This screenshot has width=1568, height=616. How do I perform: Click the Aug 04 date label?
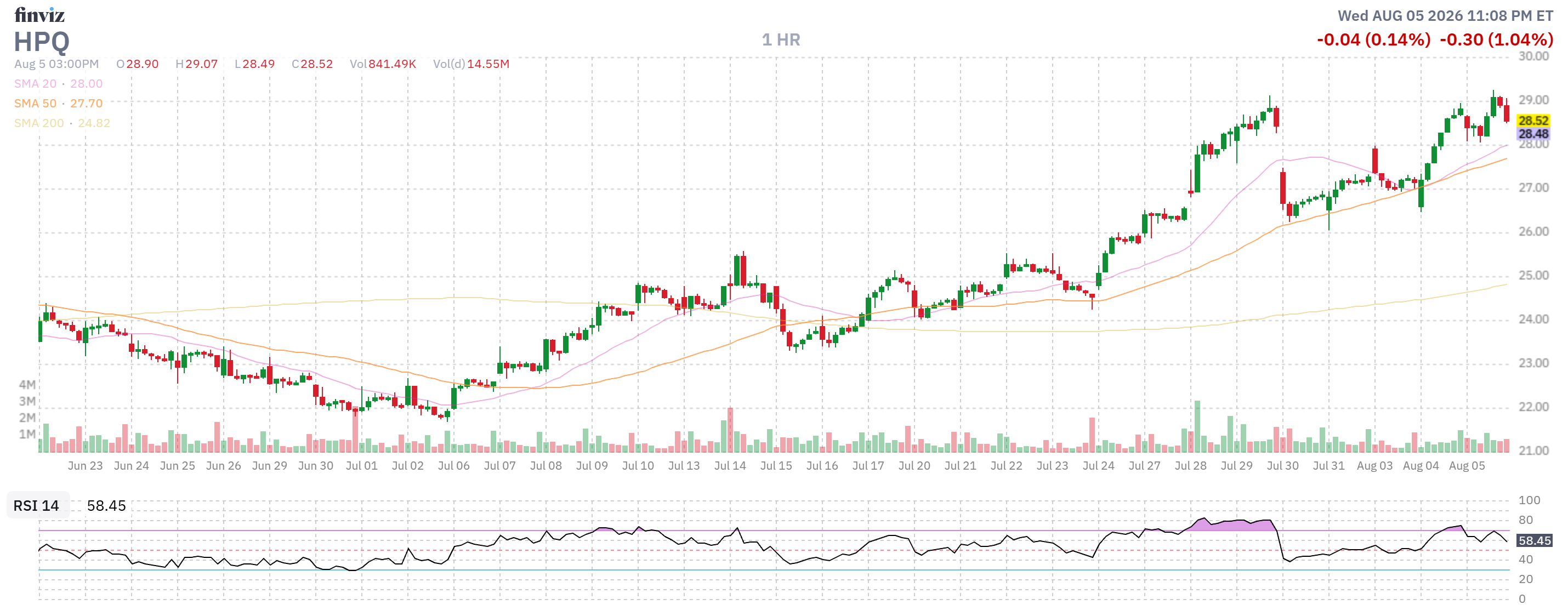tap(1421, 466)
